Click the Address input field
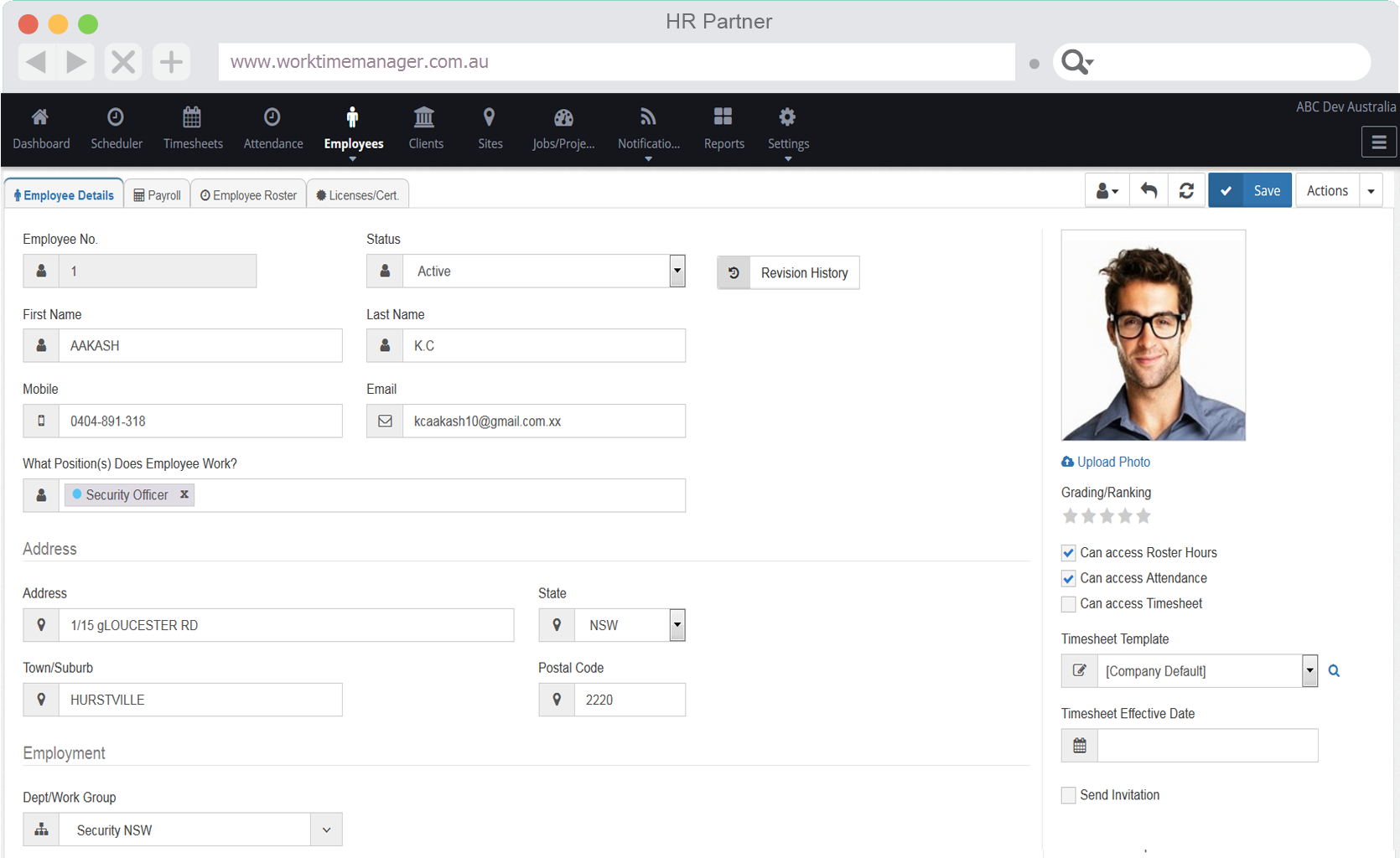The width and height of the screenshot is (1400, 858). (x=286, y=625)
